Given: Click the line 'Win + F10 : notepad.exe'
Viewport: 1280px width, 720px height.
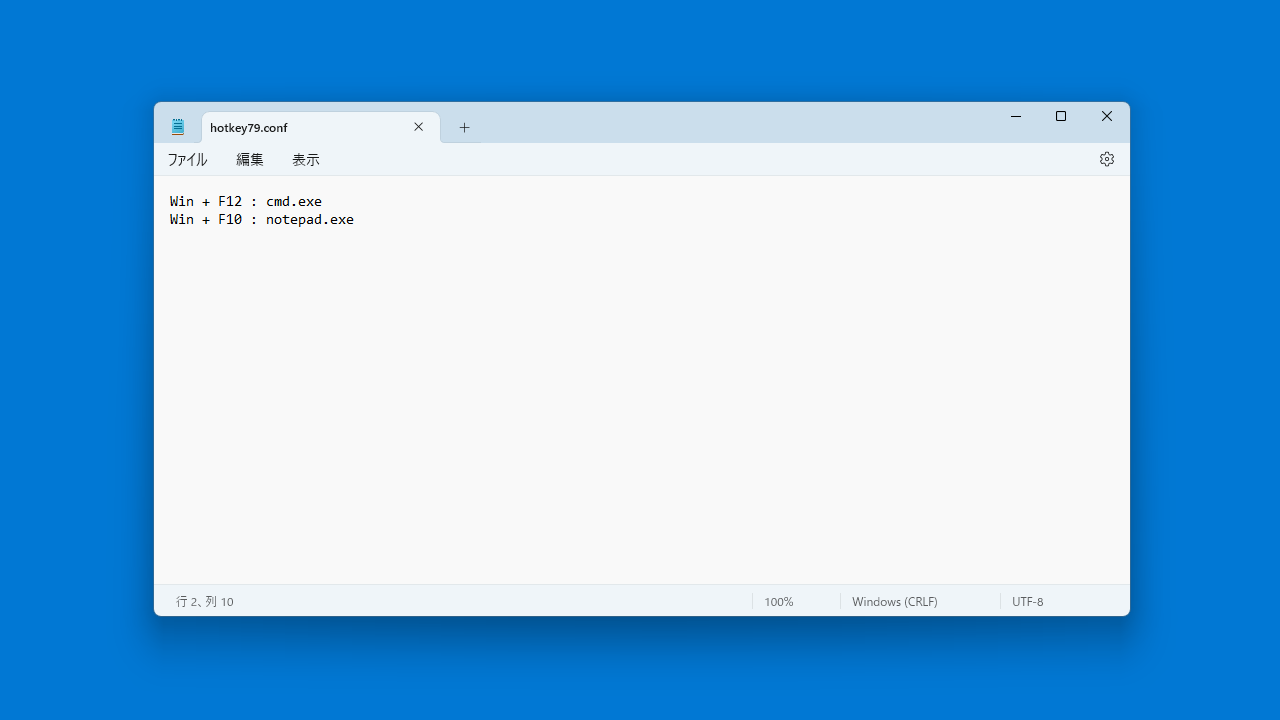Looking at the screenshot, I should coord(262,219).
